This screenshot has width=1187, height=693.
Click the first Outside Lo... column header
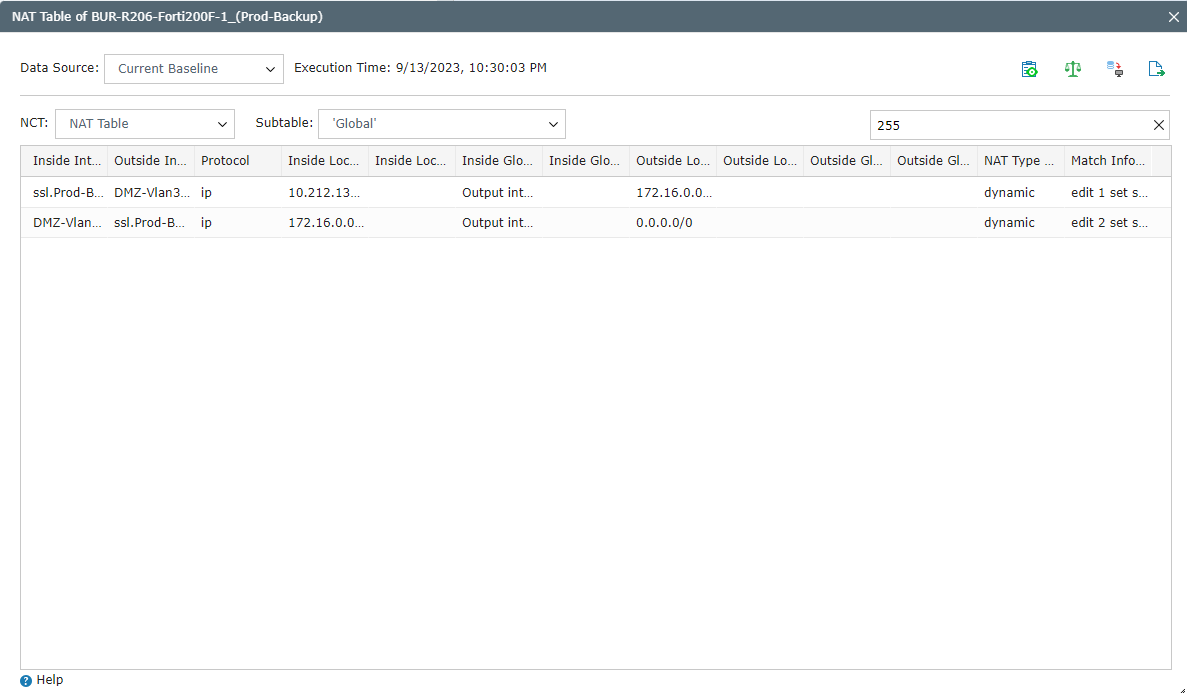[x=673, y=161]
